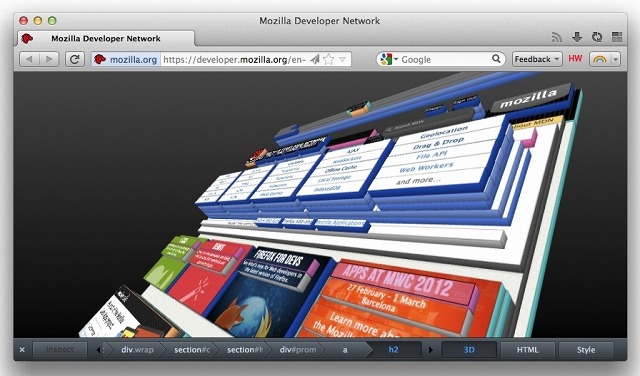Click the mozilla logo tab in 3D view
The height and width of the screenshot is (376, 640).
(x=529, y=98)
